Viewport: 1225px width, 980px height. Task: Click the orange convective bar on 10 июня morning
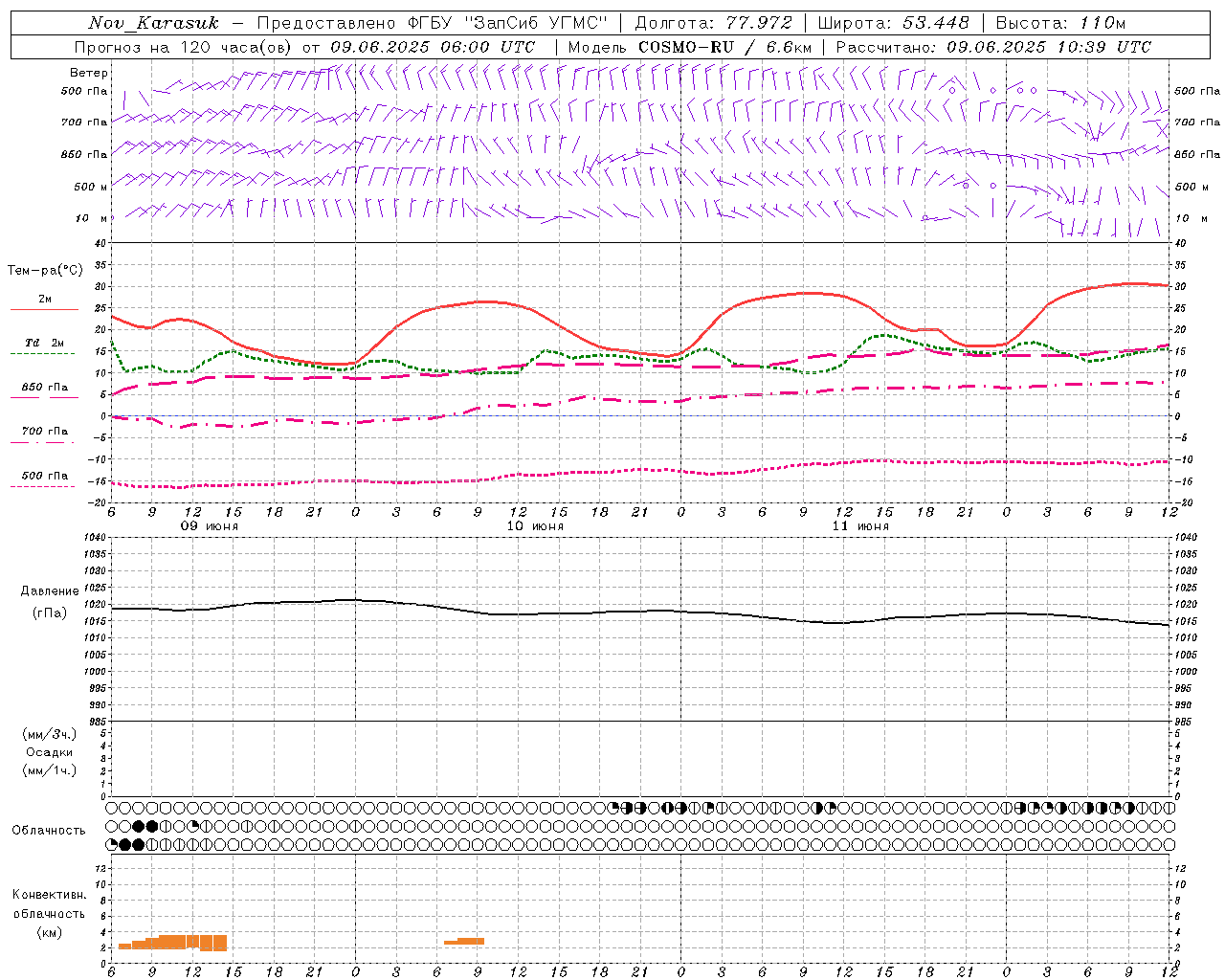(464, 941)
